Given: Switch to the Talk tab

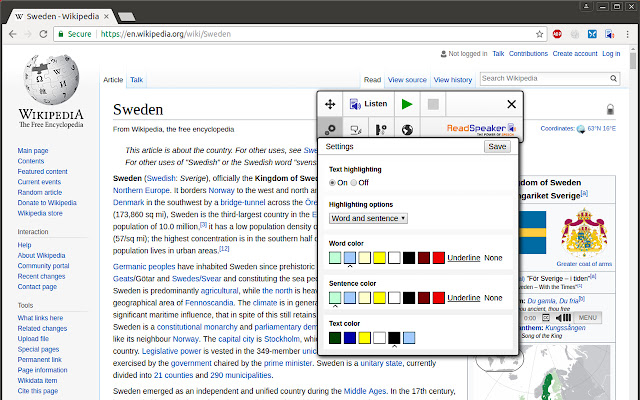Looking at the screenshot, I should (136, 80).
